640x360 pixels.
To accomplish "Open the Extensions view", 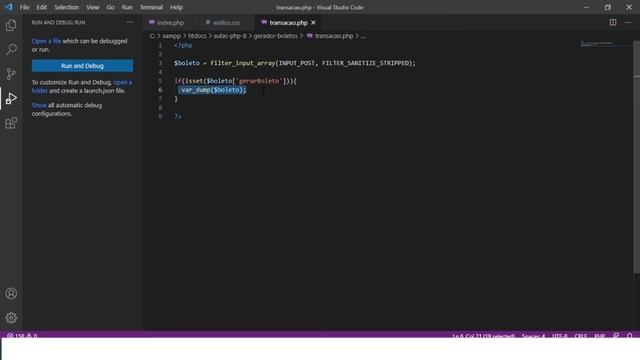I will coord(11,123).
